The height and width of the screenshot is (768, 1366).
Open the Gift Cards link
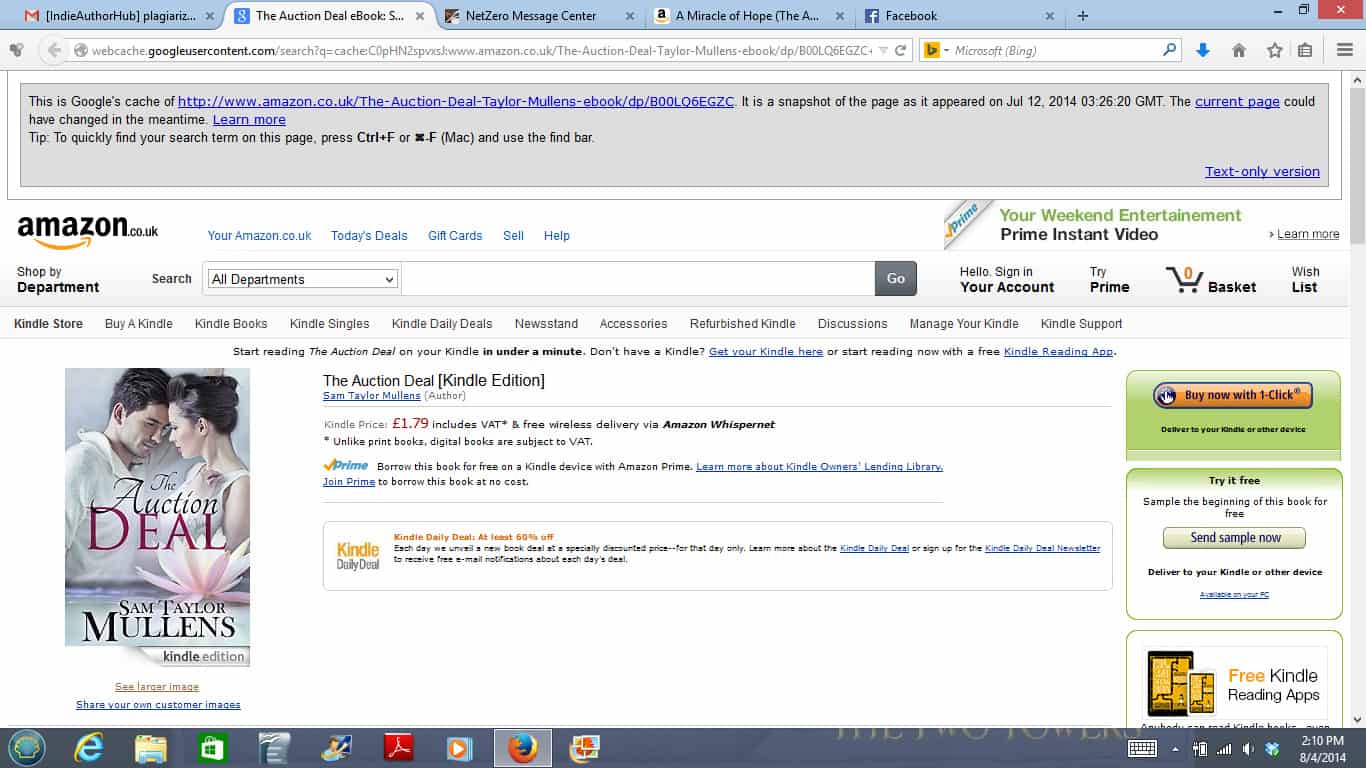(x=455, y=235)
